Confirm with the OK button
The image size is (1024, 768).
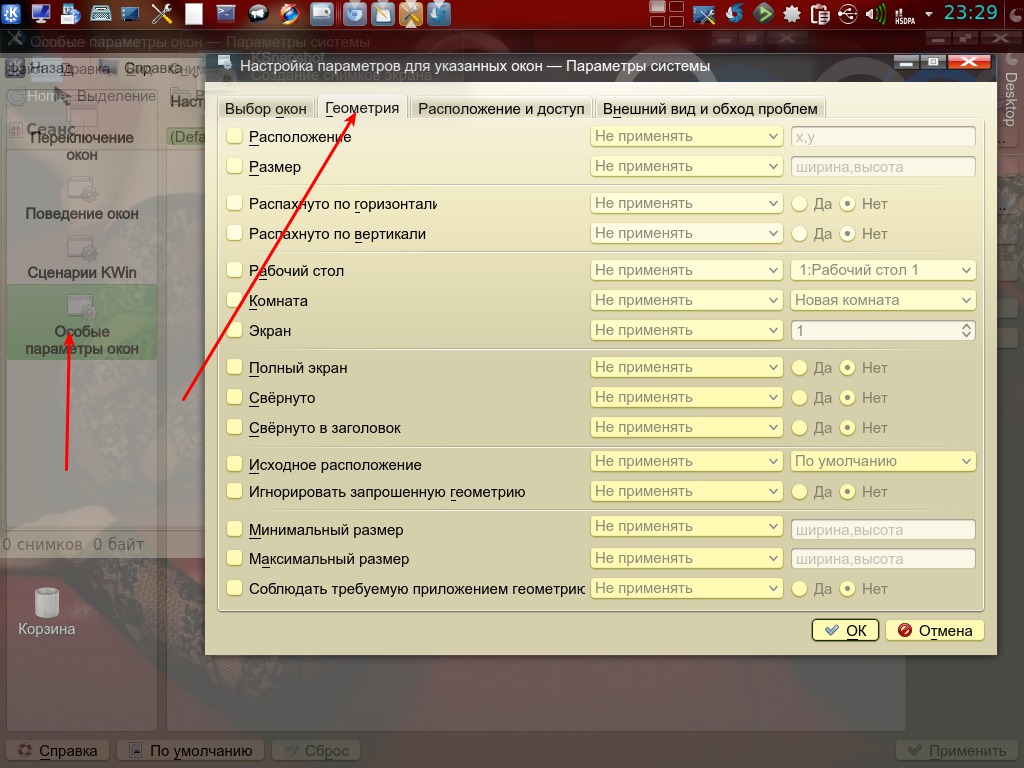coord(846,630)
